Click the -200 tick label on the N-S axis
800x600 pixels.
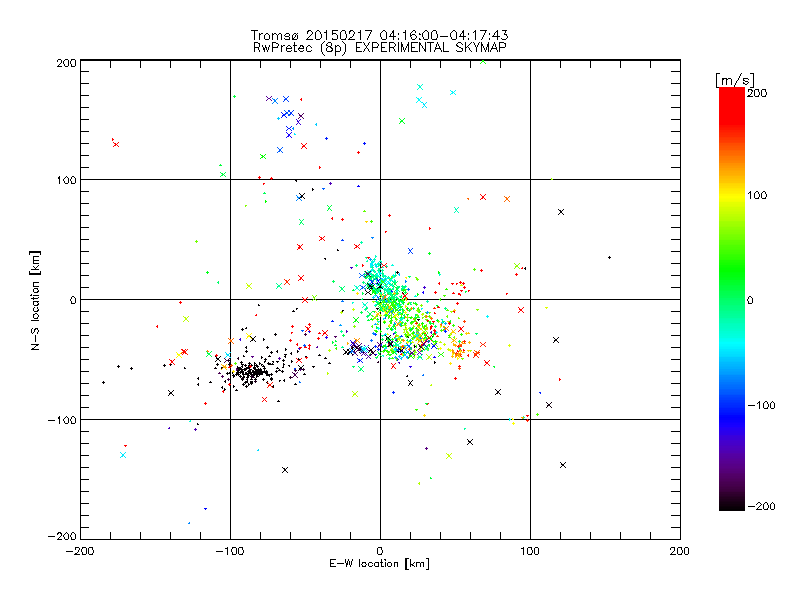pos(62,536)
